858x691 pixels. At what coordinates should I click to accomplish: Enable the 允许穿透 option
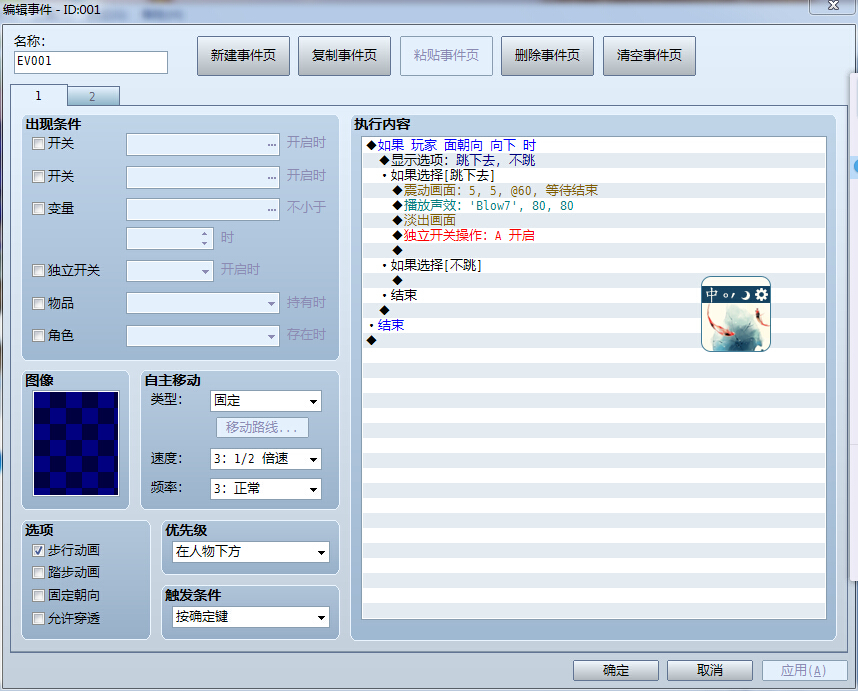tap(38, 618)
